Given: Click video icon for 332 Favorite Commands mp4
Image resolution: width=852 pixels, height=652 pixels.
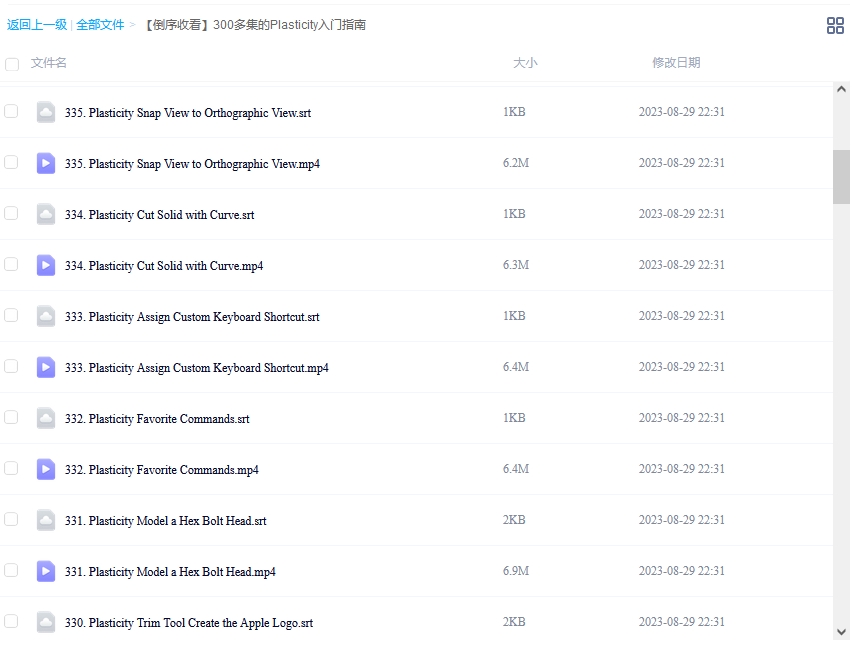Looking at the screenshot, I should 46,469.
